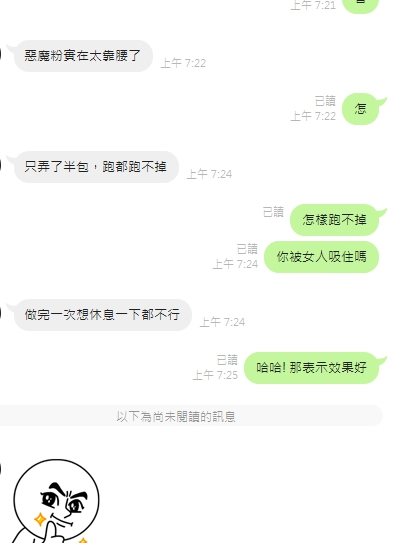Click the green bubble containing '怎'
The image size is (402, 543).
360,109
